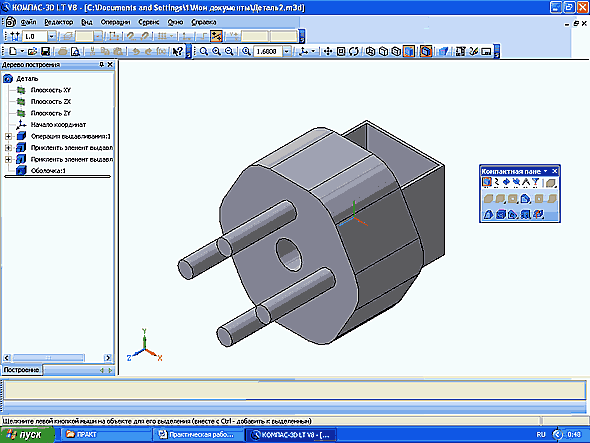The image size is (590, 443).
Task: Expand the extrusion operation node (Операция выдавливания:1)
Action: click(8, 136)
